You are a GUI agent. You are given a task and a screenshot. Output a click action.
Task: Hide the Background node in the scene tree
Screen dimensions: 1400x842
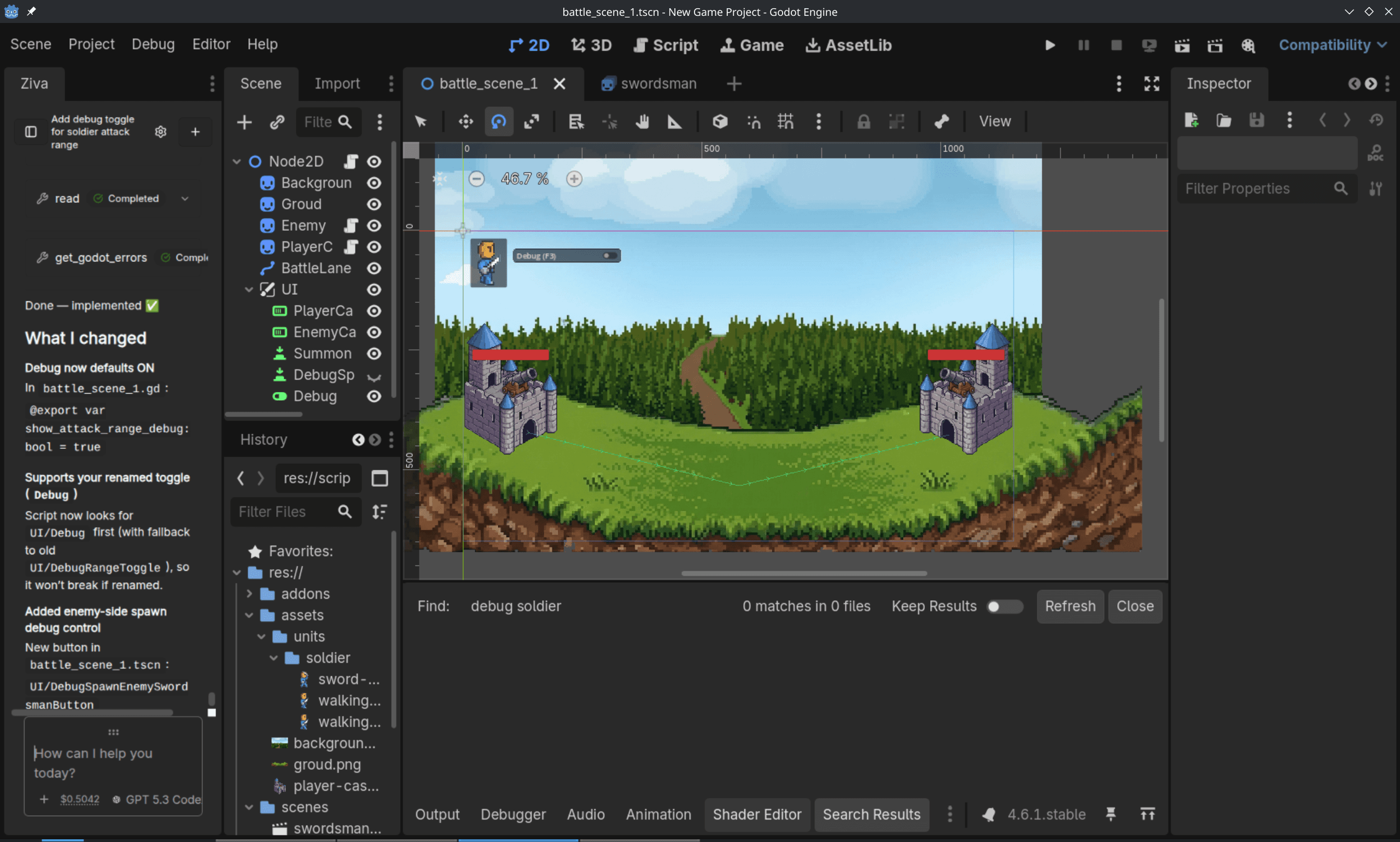point(374,183)
